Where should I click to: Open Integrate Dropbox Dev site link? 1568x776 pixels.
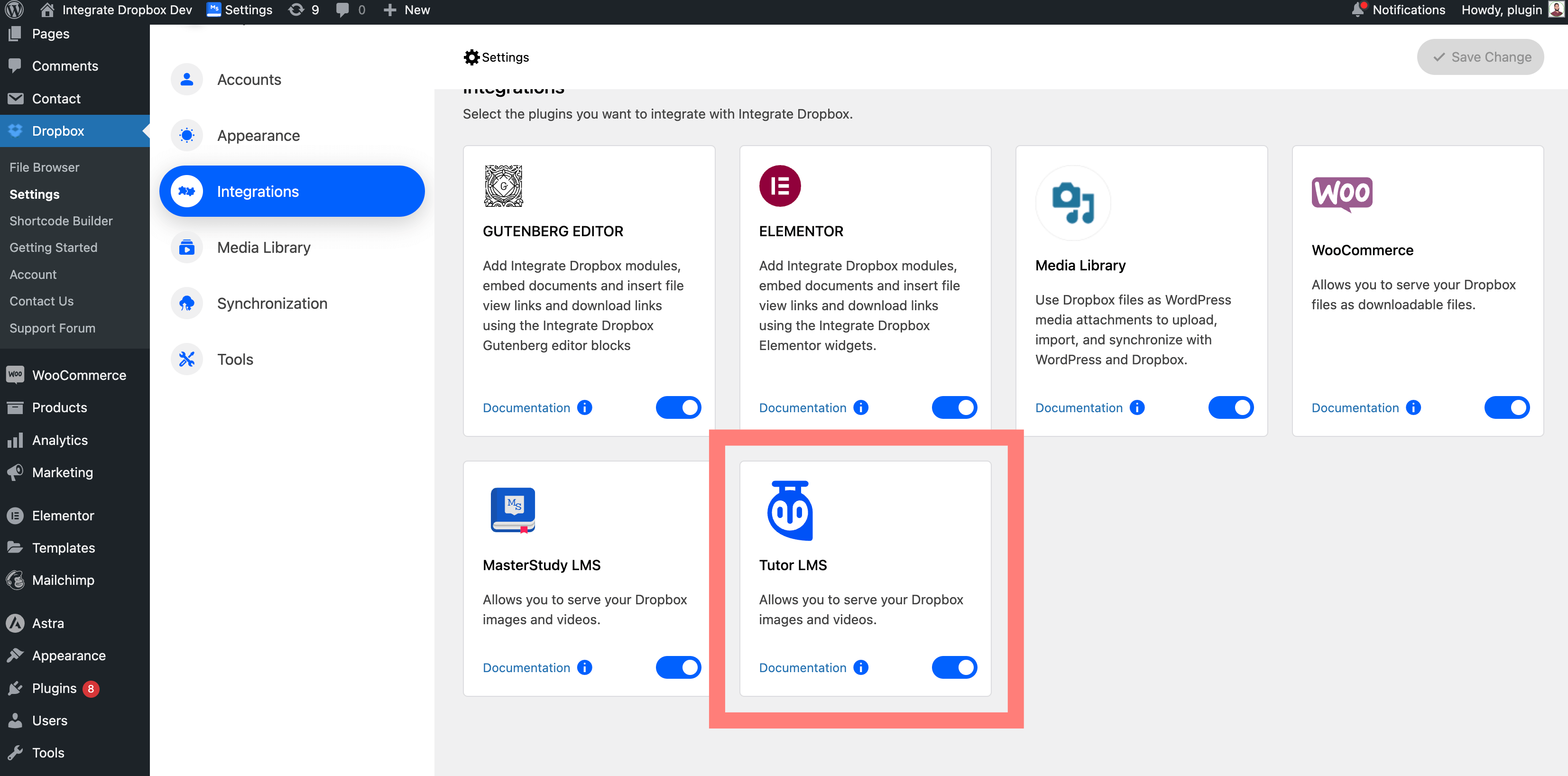(x=116, y=10)
